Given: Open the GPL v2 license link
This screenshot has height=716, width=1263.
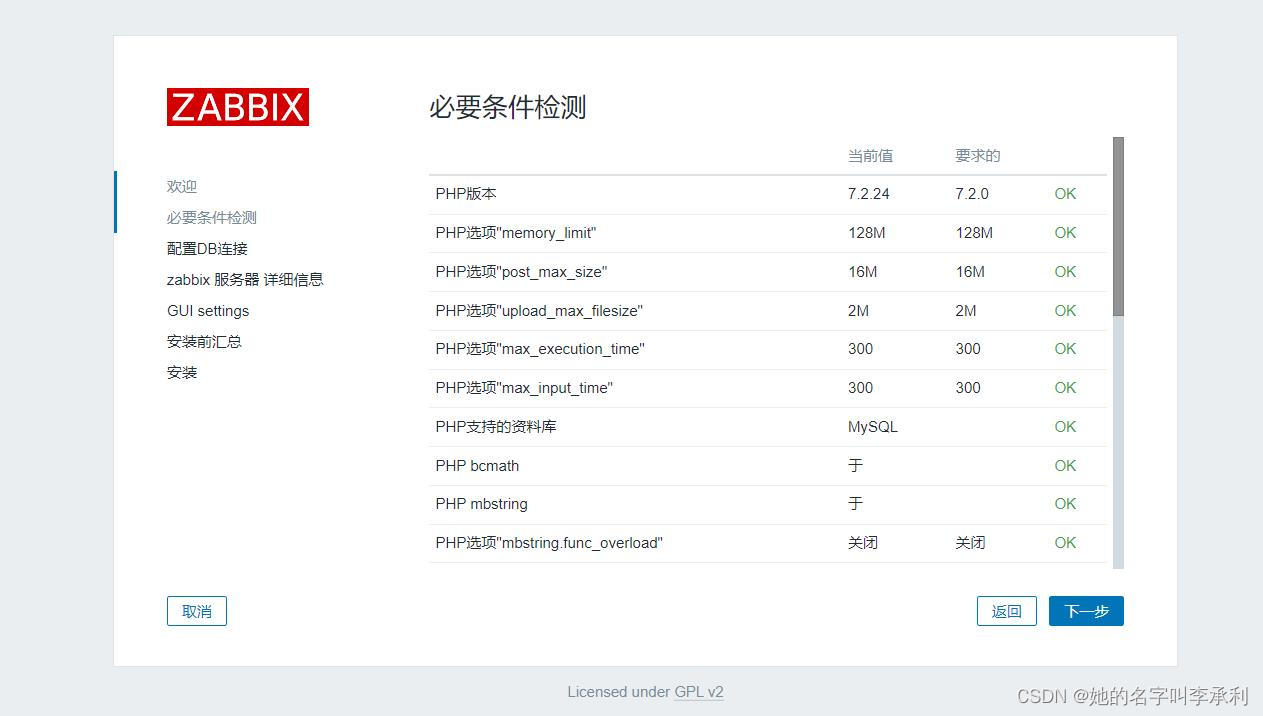Looking at the screenshot, I should coord(699,691).
